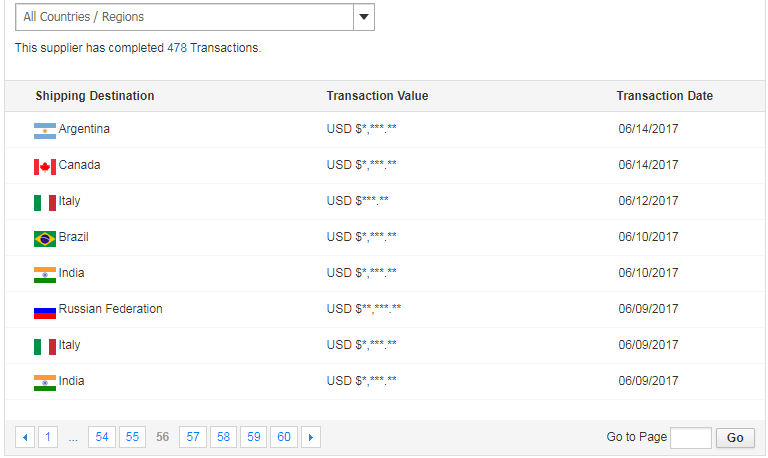Click the previous page arrow icon
The height and width of the screenshot is (458, 768).
(x=25, y=437)
